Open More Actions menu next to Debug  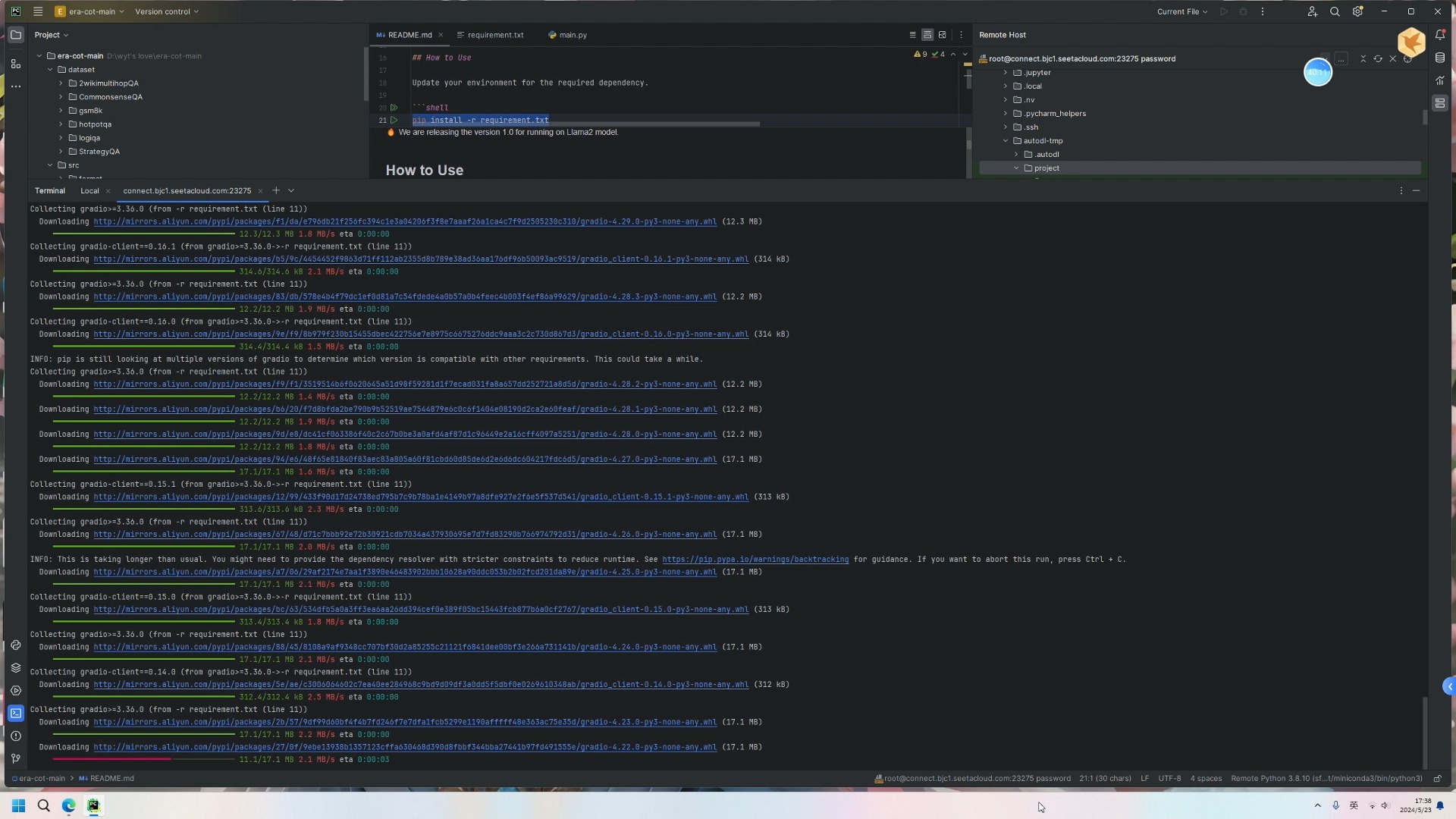point(1263,11)
